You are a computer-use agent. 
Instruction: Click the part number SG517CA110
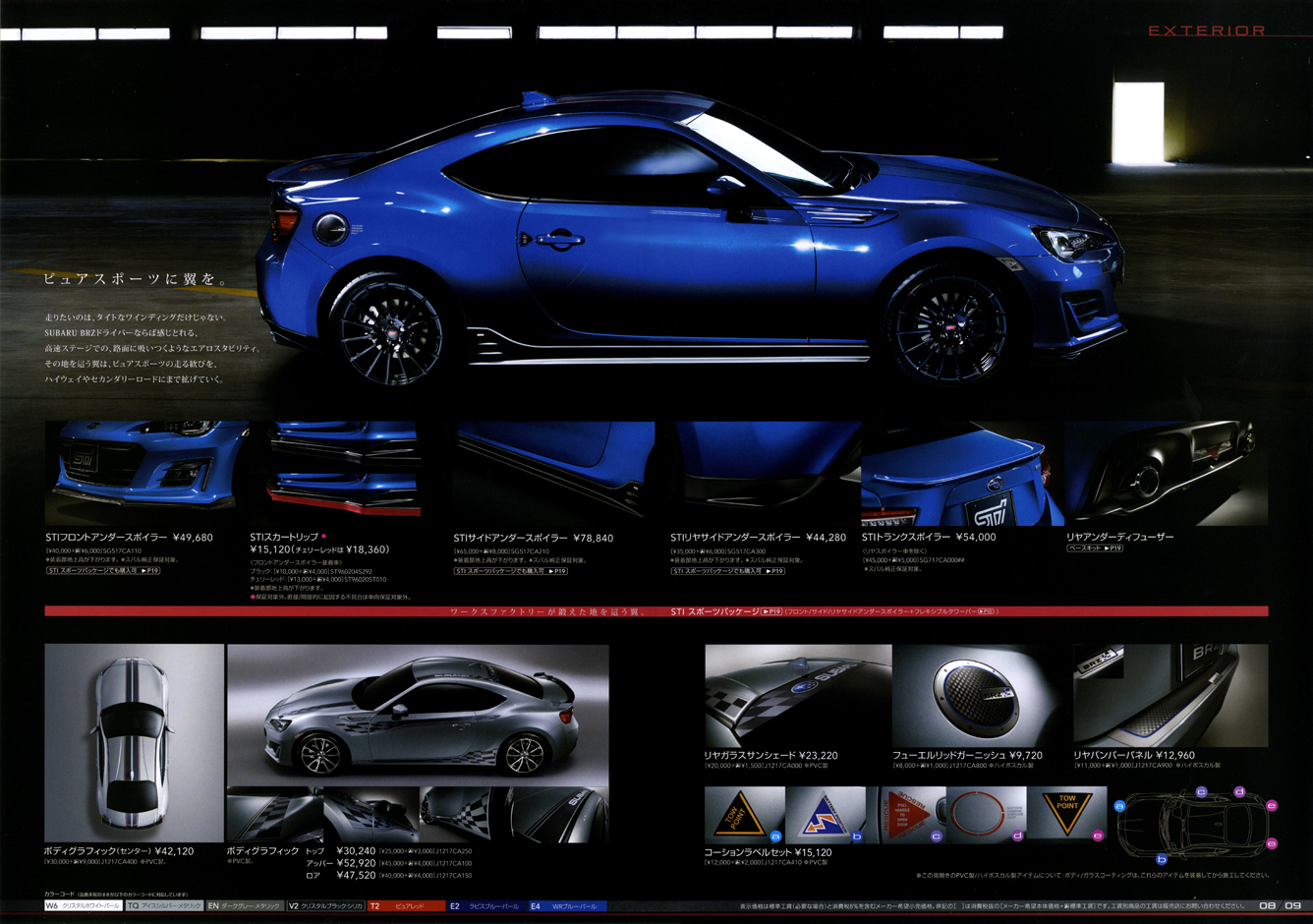point(123,551)
